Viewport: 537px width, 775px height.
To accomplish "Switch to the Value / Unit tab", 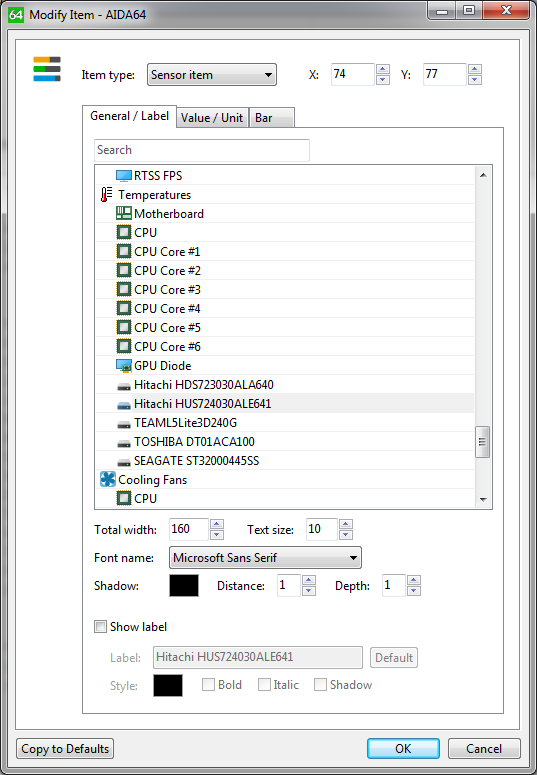I will click(x=212, y=118).
